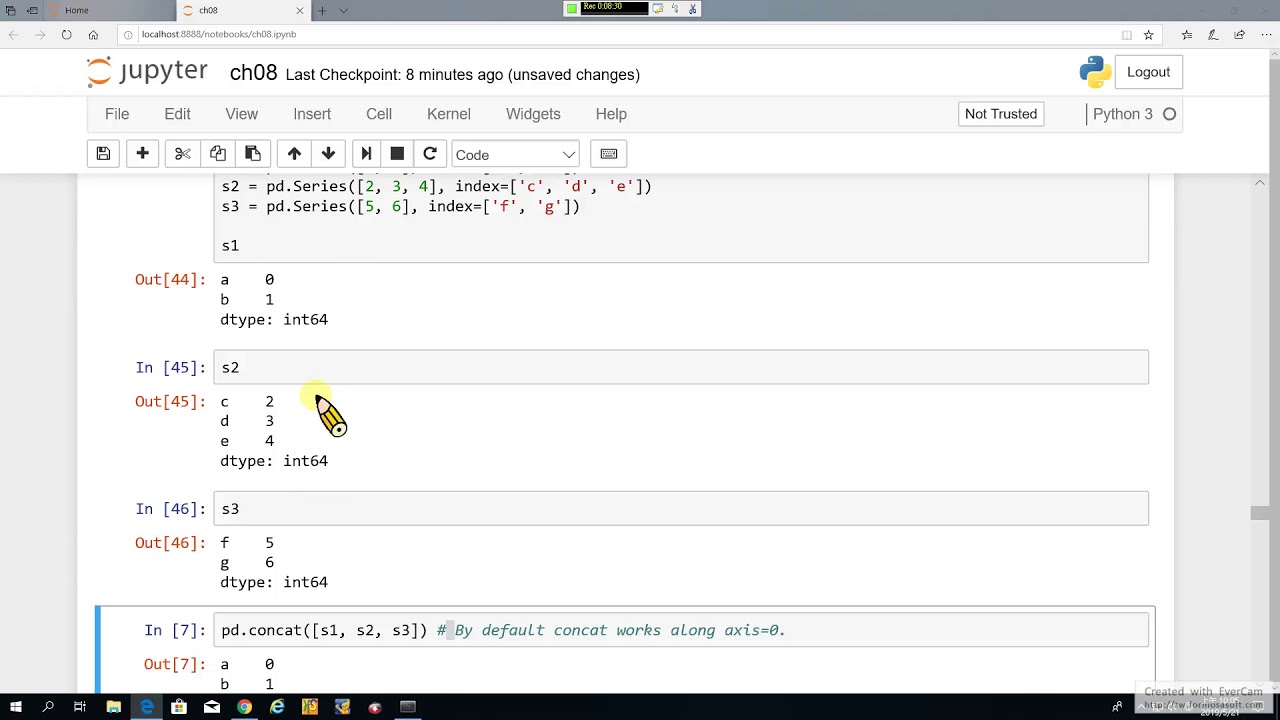Open the Help menu
1280x720 pixels.
(x=611, y=114)
